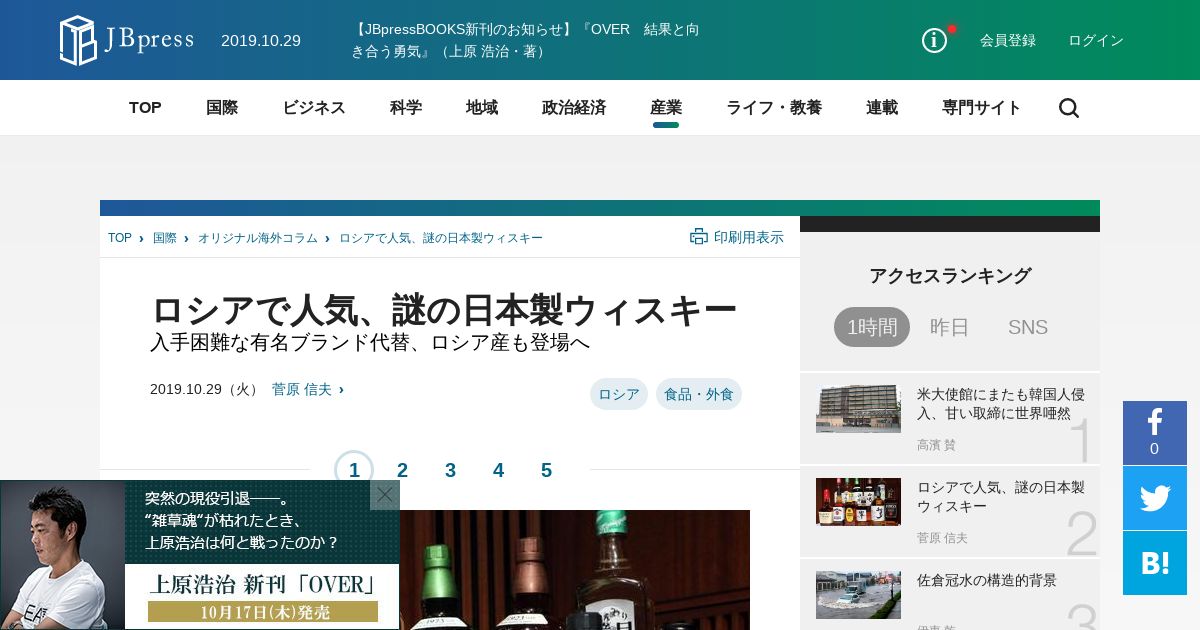Image resolution: width=1200 pixels, height=630 pixels.
Task: Open the 政治経済 navigation section
Action: click(574, 108)
